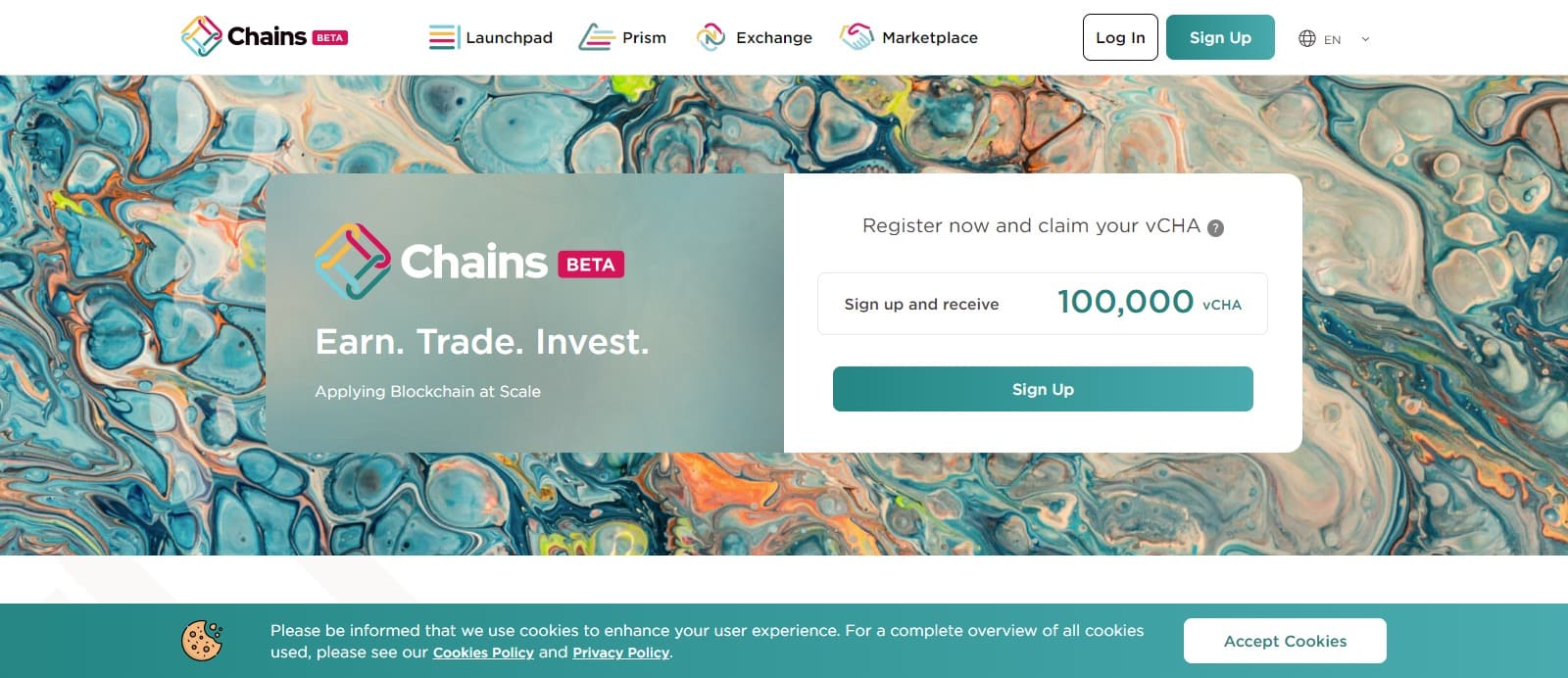Expand the language dropdown chevron
This screenshot has width=1568, height=678.
[x=1365, y=39]
